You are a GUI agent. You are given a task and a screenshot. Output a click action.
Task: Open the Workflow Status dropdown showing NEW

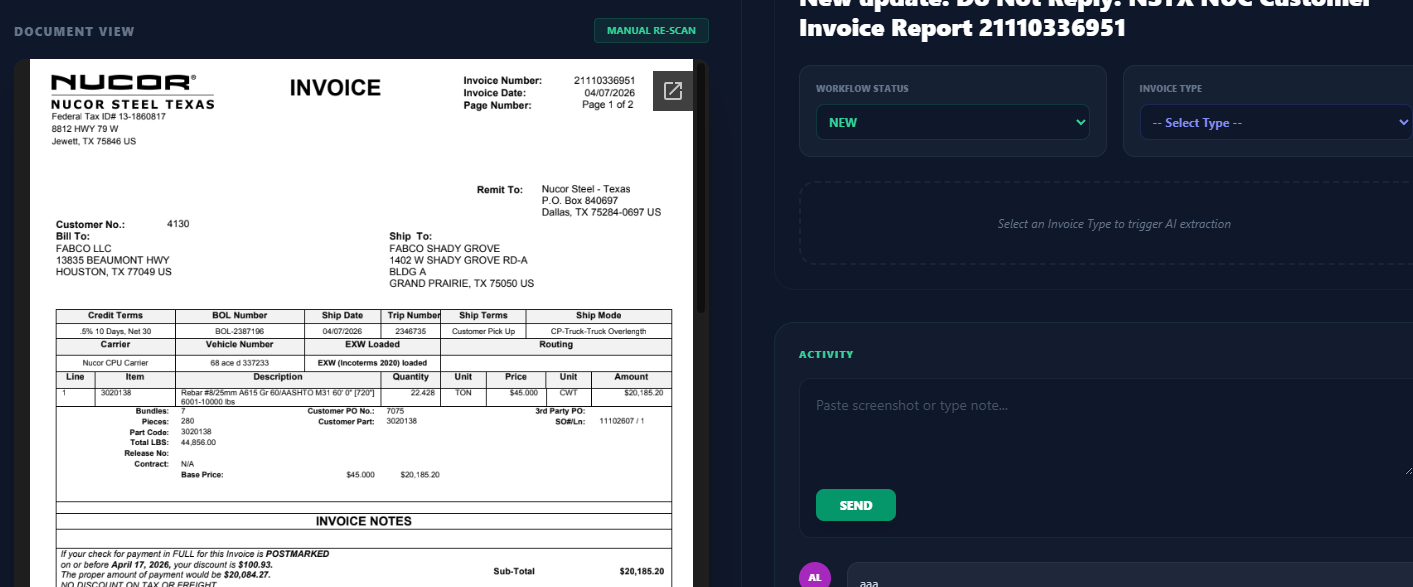pos(953,122)
